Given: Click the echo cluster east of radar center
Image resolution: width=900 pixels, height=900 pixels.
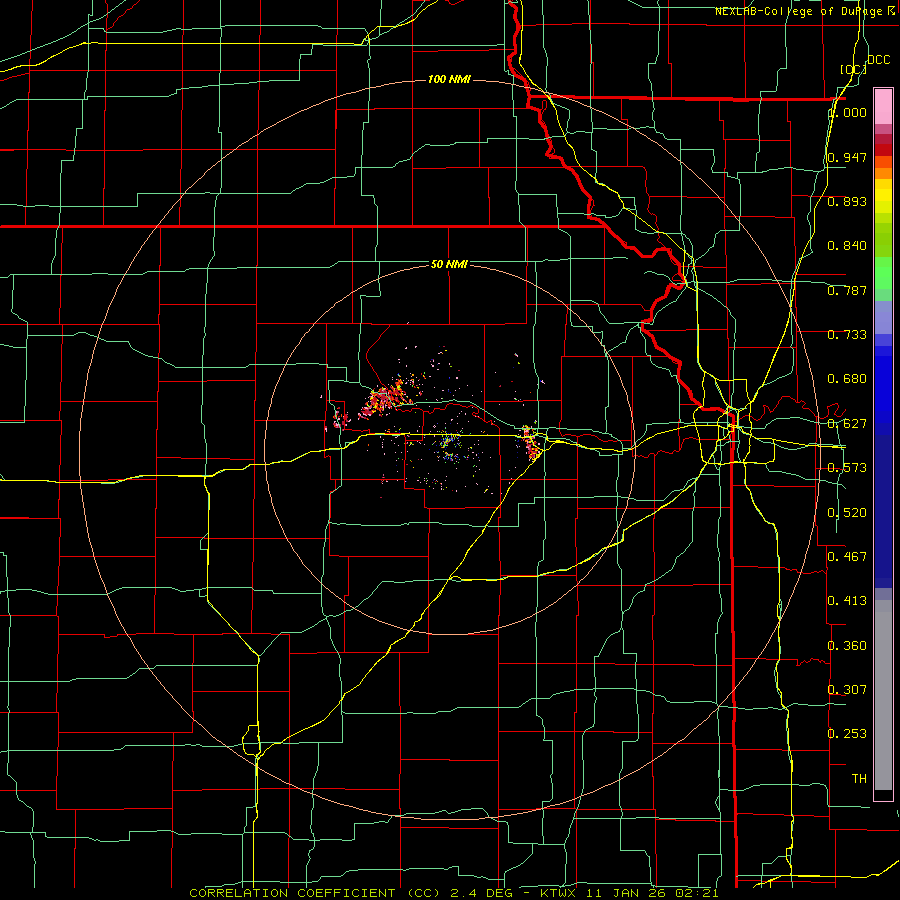Looking at the screenshot, I should [531, 442].
